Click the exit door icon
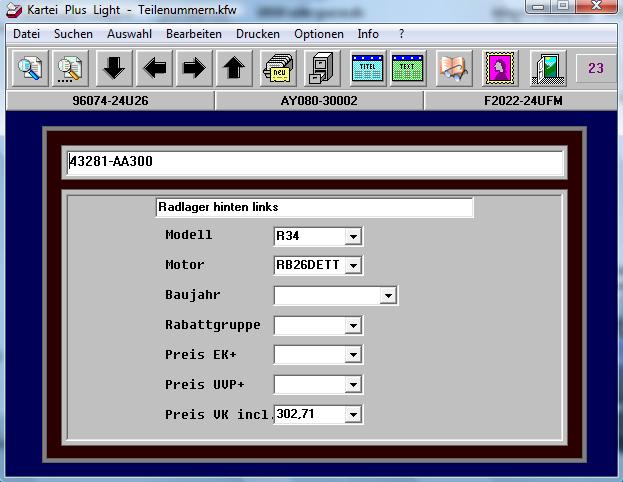Image resolution: width=623 pixels, height=482 pixels. tap(548, 69)
